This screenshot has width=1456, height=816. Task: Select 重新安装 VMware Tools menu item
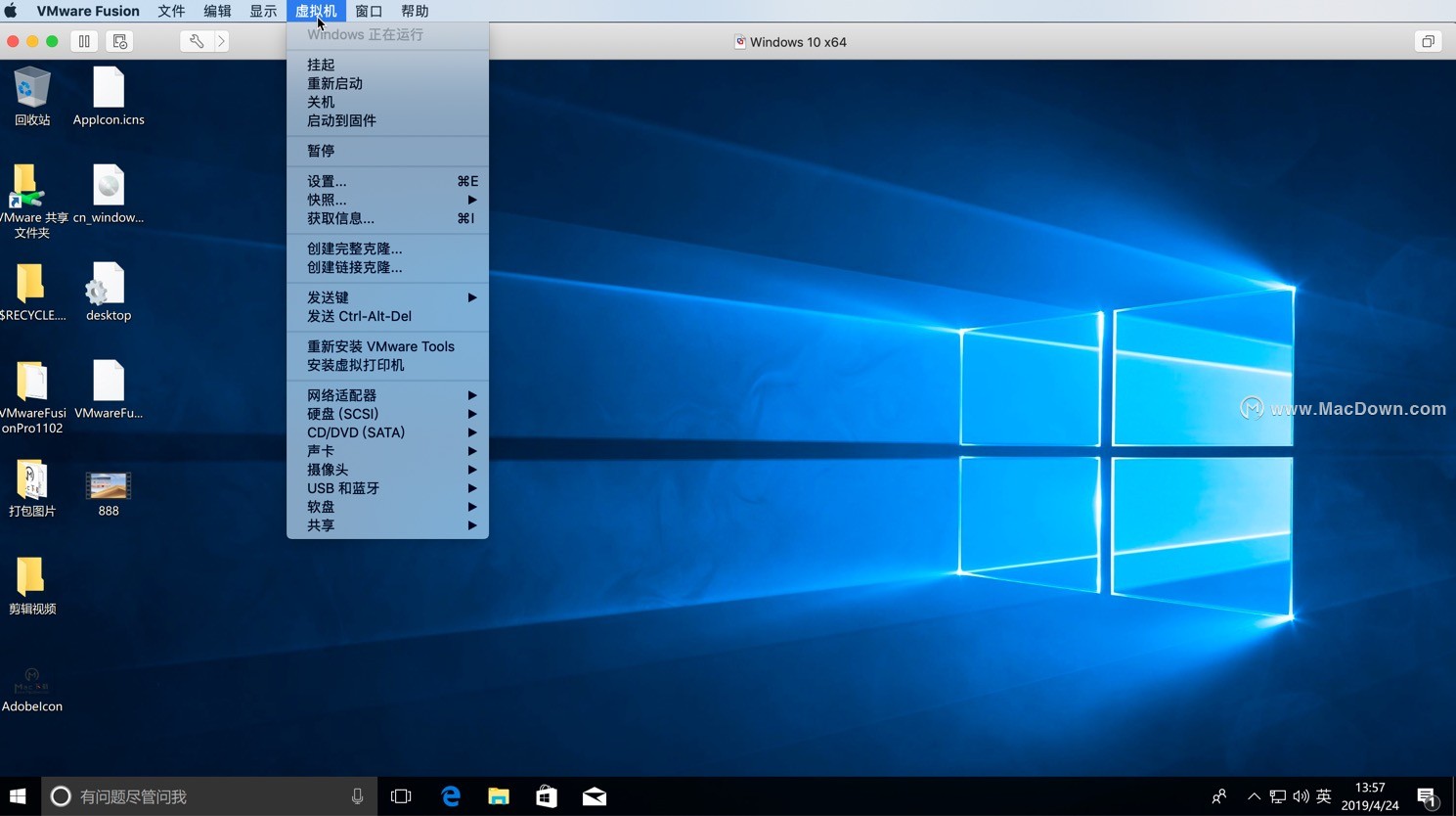pos(380,346)
